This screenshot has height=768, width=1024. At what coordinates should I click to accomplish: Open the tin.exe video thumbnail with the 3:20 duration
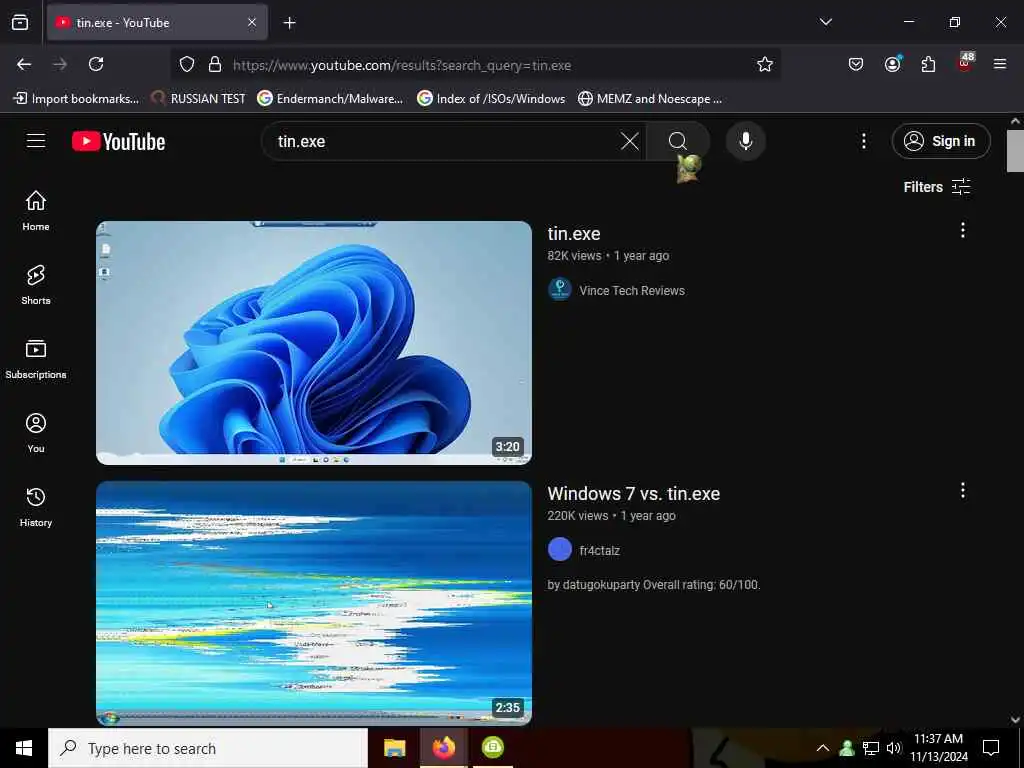pos(313,343)
